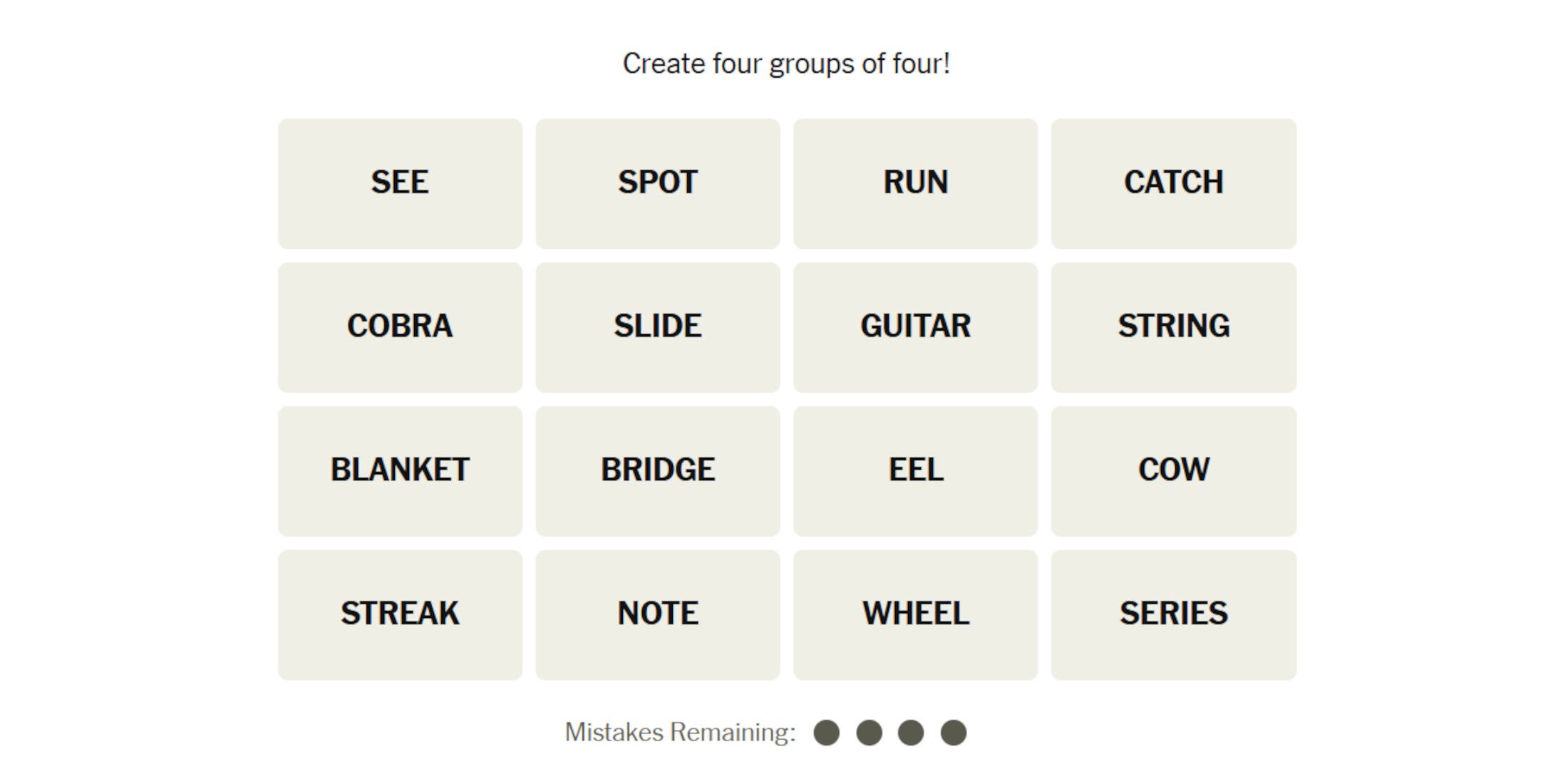Select the WHEEL tile
The height and width of the screenshot is (784, 1568).
(x=916, y=614)
